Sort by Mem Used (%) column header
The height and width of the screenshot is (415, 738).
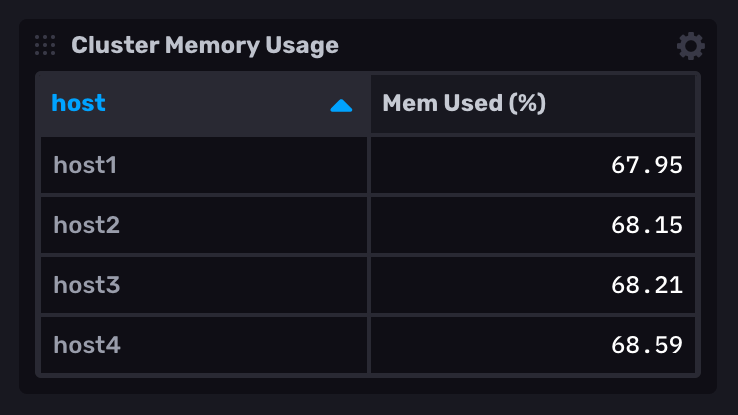click(464, 103)
